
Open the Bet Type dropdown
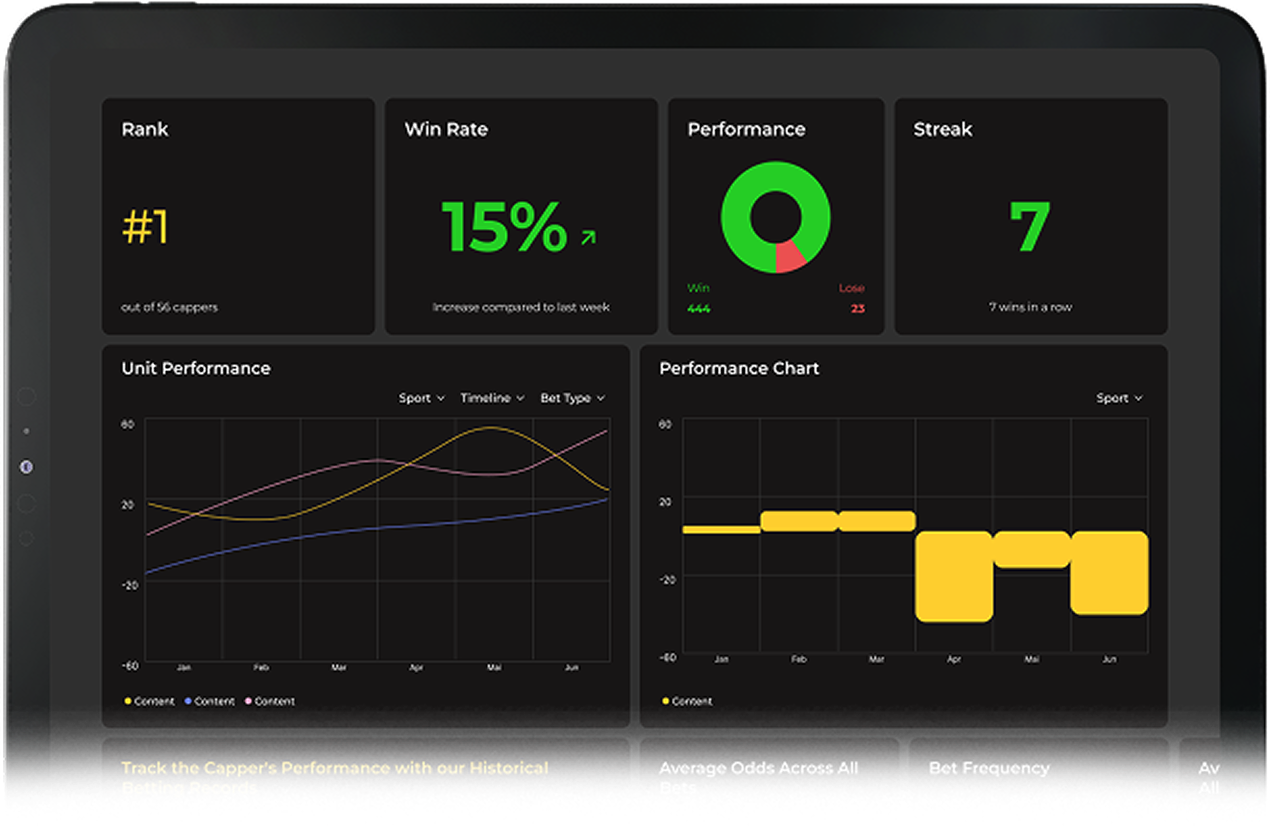click(572, 398)
